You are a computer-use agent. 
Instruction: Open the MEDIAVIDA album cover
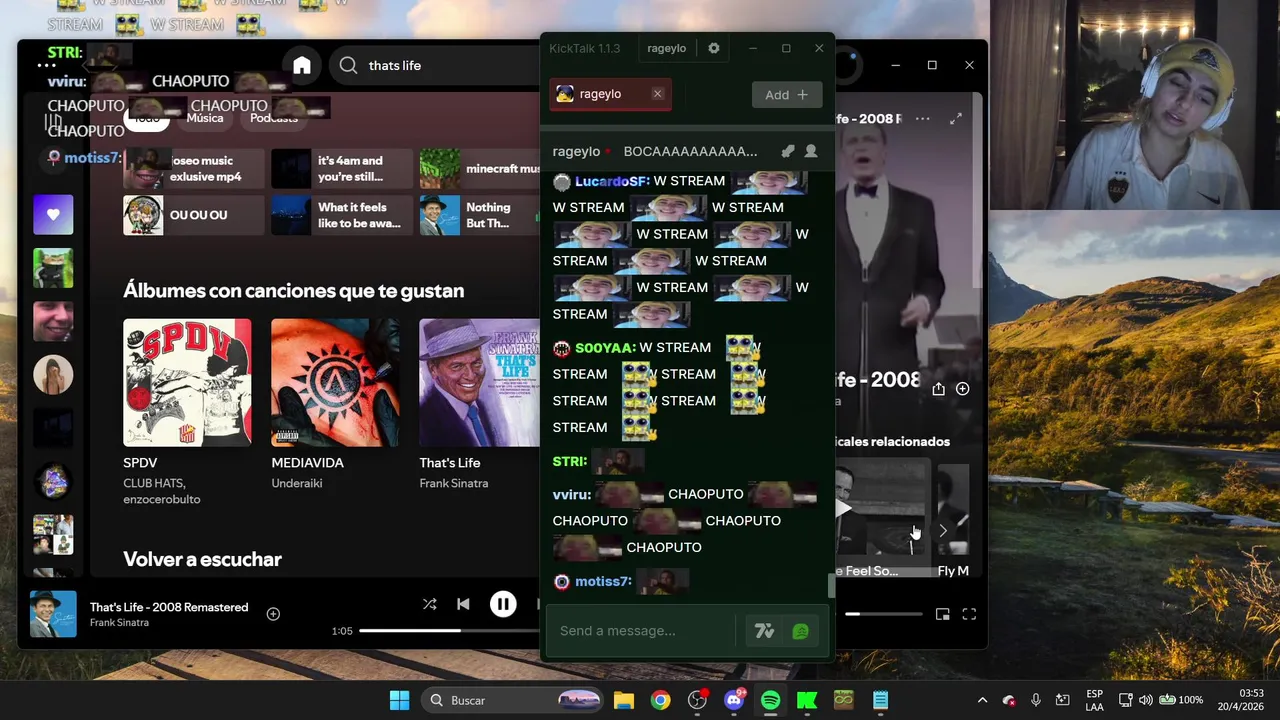[x=335, y=382]
